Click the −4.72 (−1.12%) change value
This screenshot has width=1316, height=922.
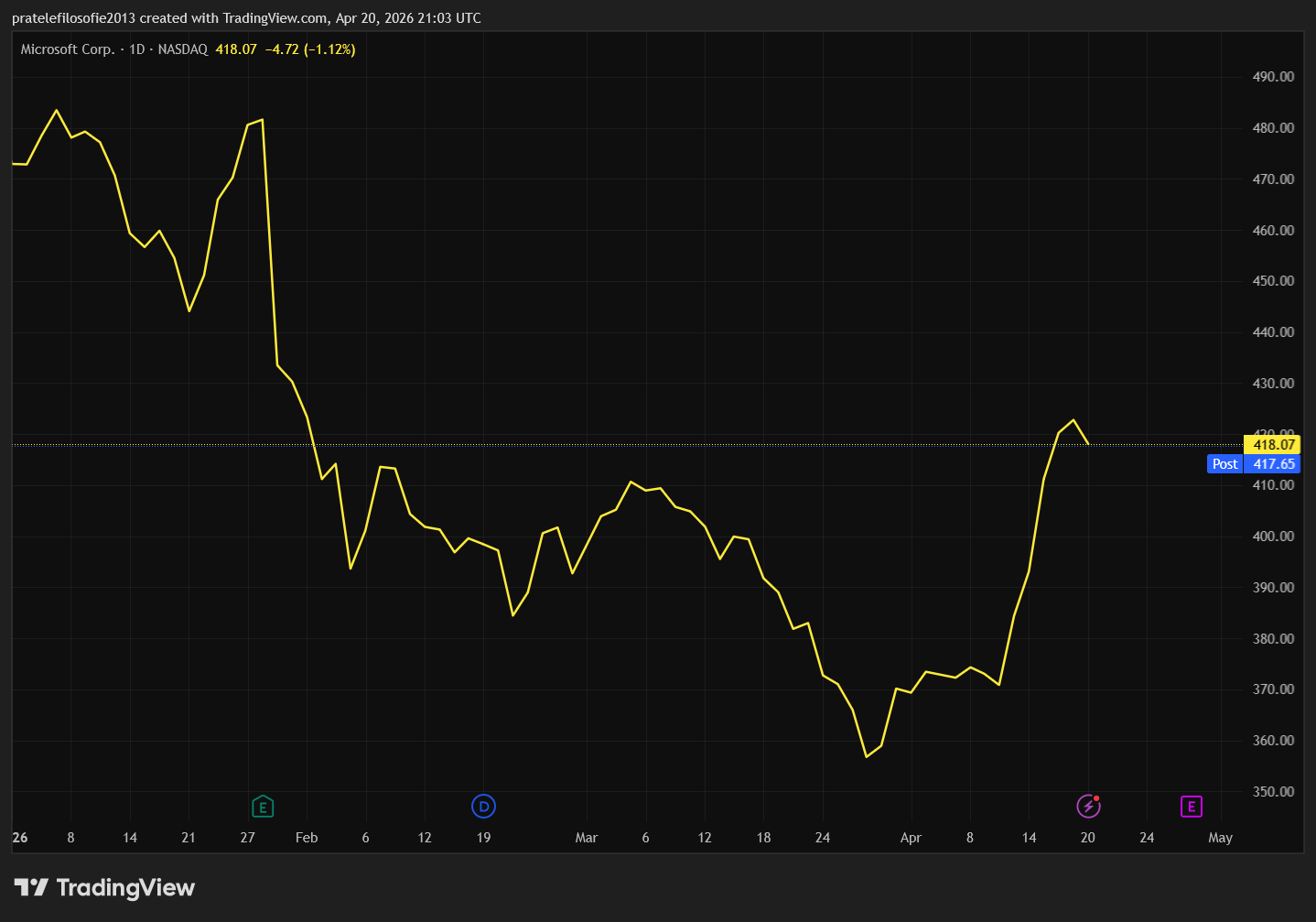click(x=310, y=49)
